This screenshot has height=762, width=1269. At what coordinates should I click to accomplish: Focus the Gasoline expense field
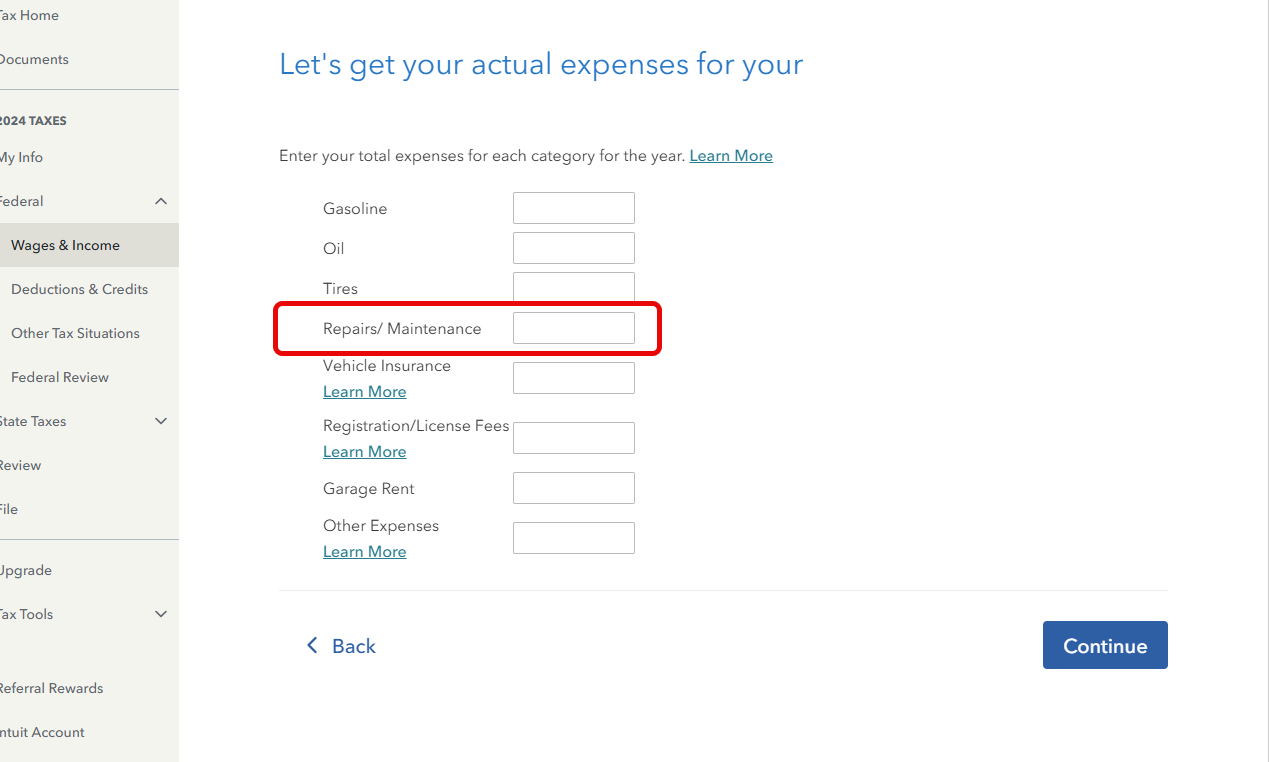573,208
